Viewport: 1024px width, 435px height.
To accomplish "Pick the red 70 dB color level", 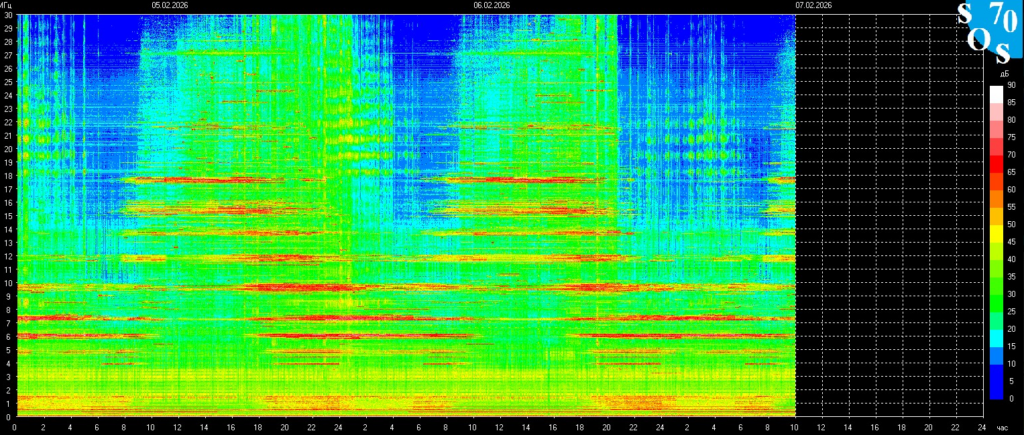I will 995,156.
